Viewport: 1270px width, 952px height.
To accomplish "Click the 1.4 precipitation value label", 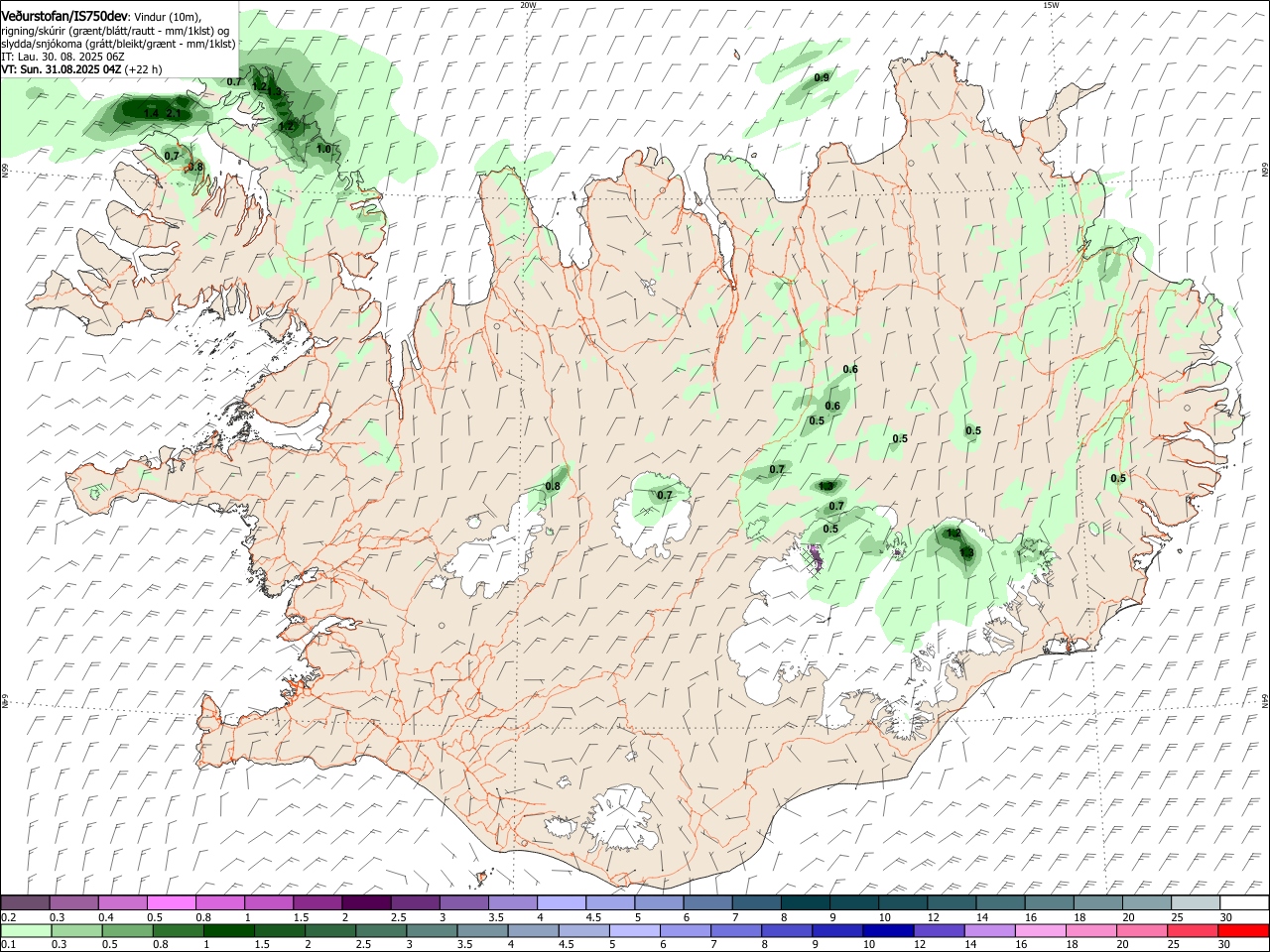I will (x=151, y=114).
